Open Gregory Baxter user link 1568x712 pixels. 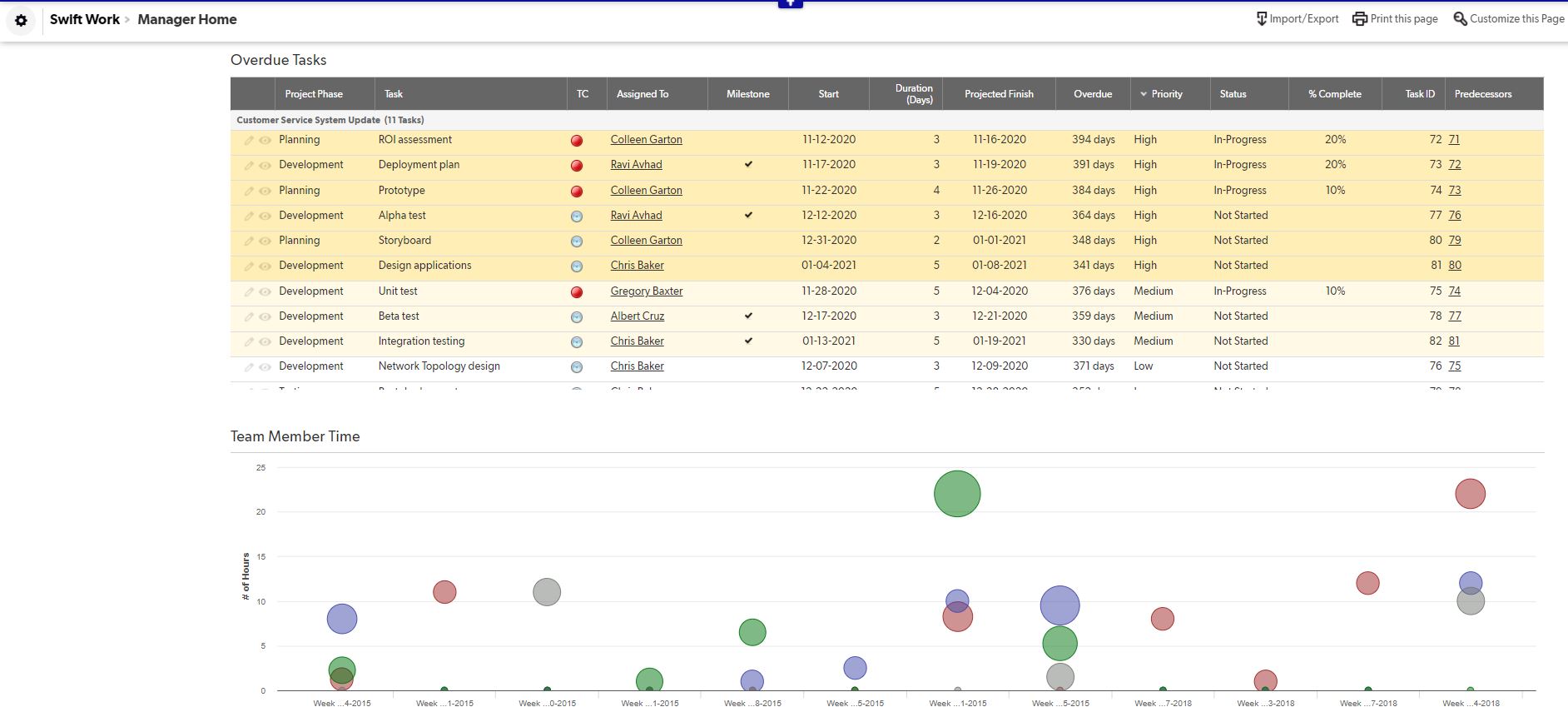pyautogui.click(x=647, y=291)
